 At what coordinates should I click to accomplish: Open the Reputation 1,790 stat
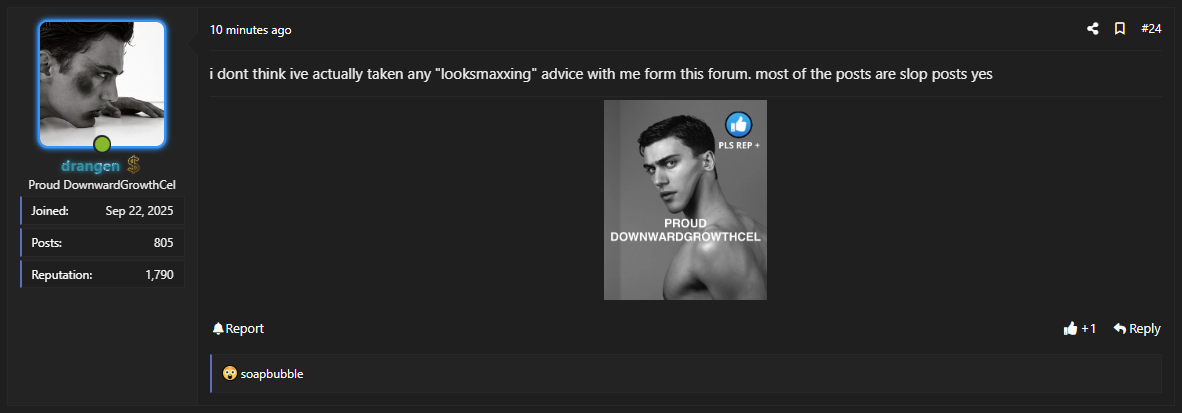coord(102,274)
